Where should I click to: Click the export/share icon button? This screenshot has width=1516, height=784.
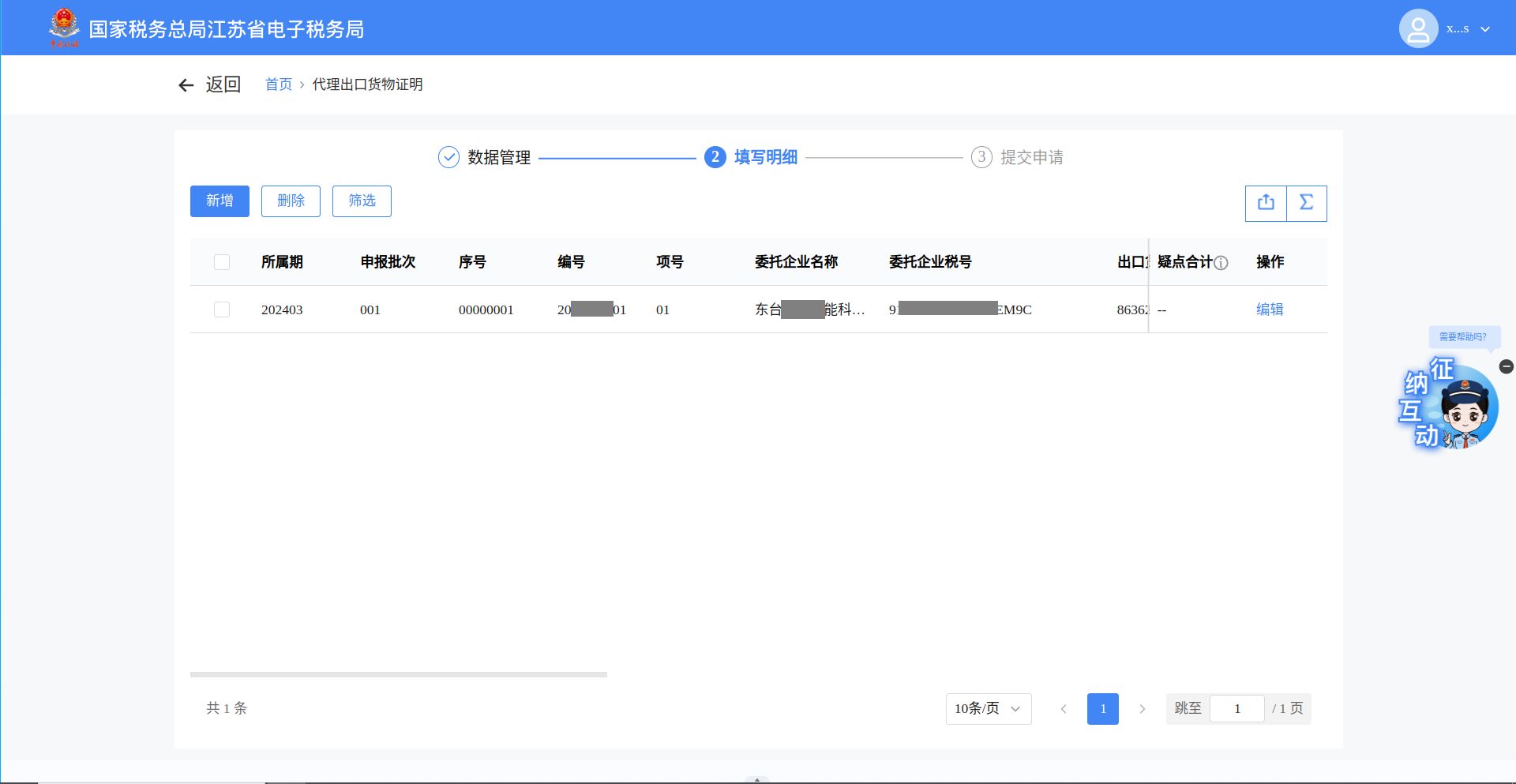(1266, 203)
